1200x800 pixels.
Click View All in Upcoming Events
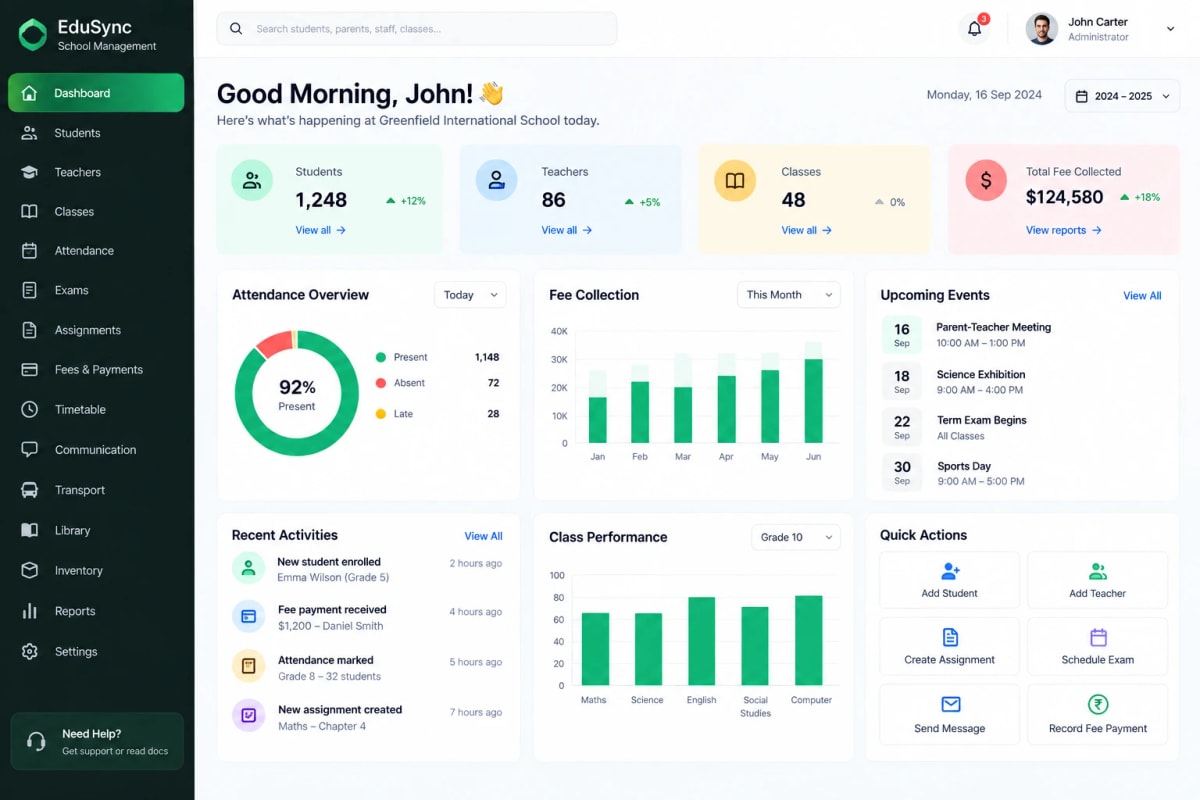[1142, 296]
